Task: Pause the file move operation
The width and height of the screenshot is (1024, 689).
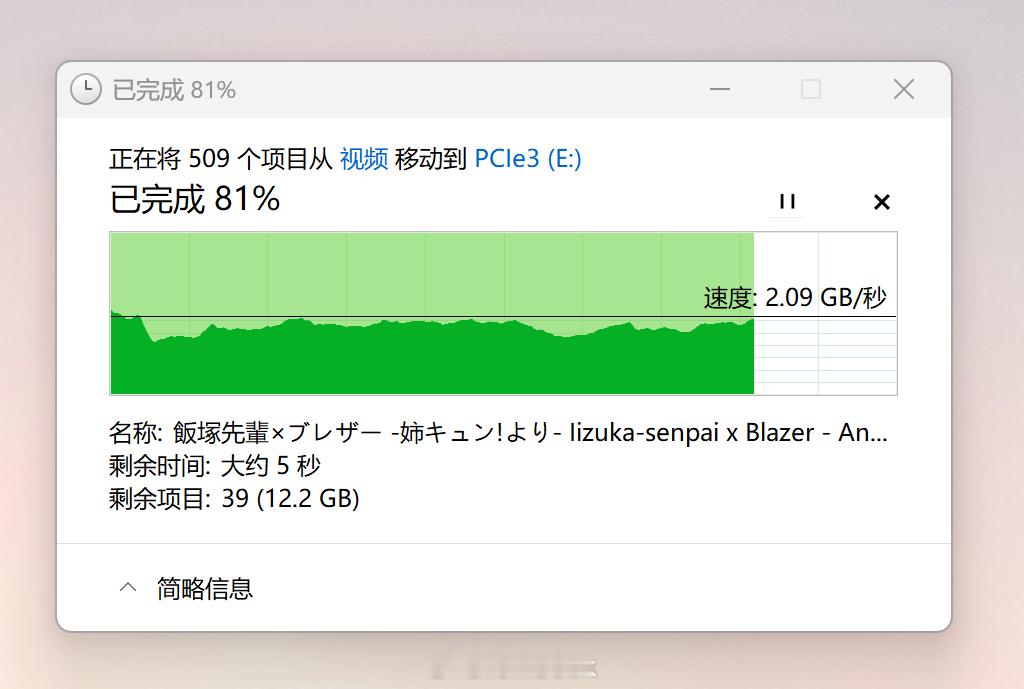Action: point(787,202)
